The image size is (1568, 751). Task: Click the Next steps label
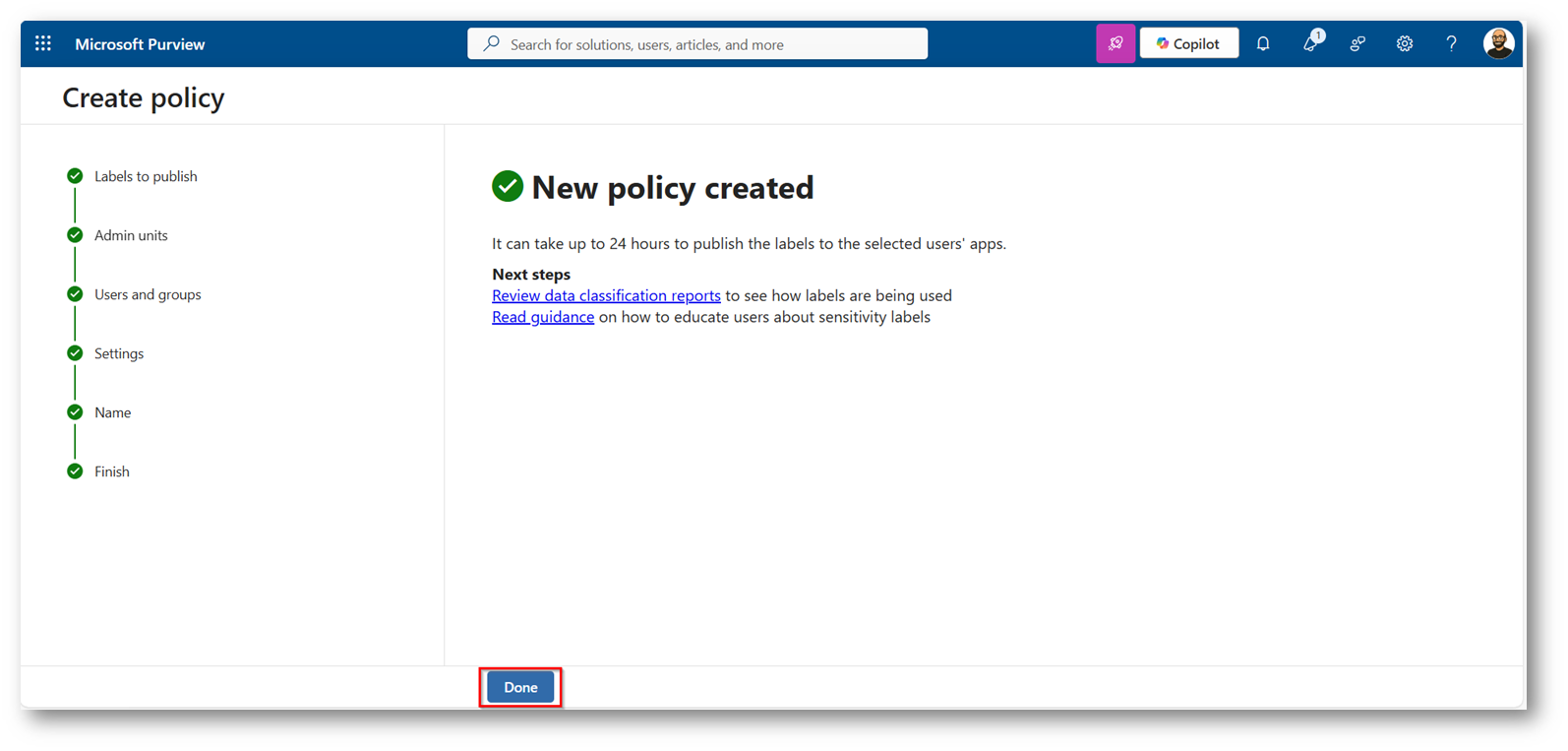click(531, 274)
